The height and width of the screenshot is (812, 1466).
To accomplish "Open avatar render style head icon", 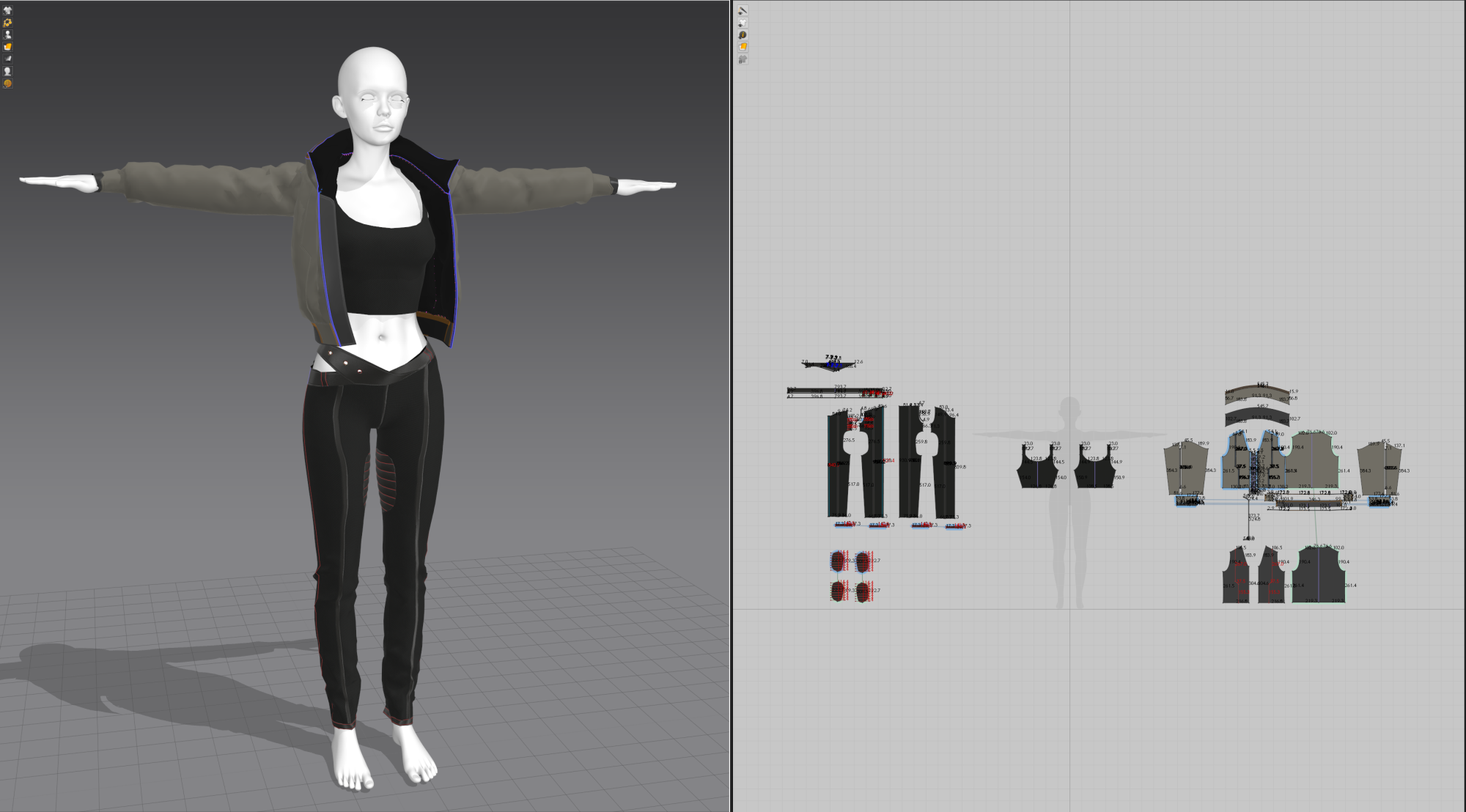I will (7, 71).
